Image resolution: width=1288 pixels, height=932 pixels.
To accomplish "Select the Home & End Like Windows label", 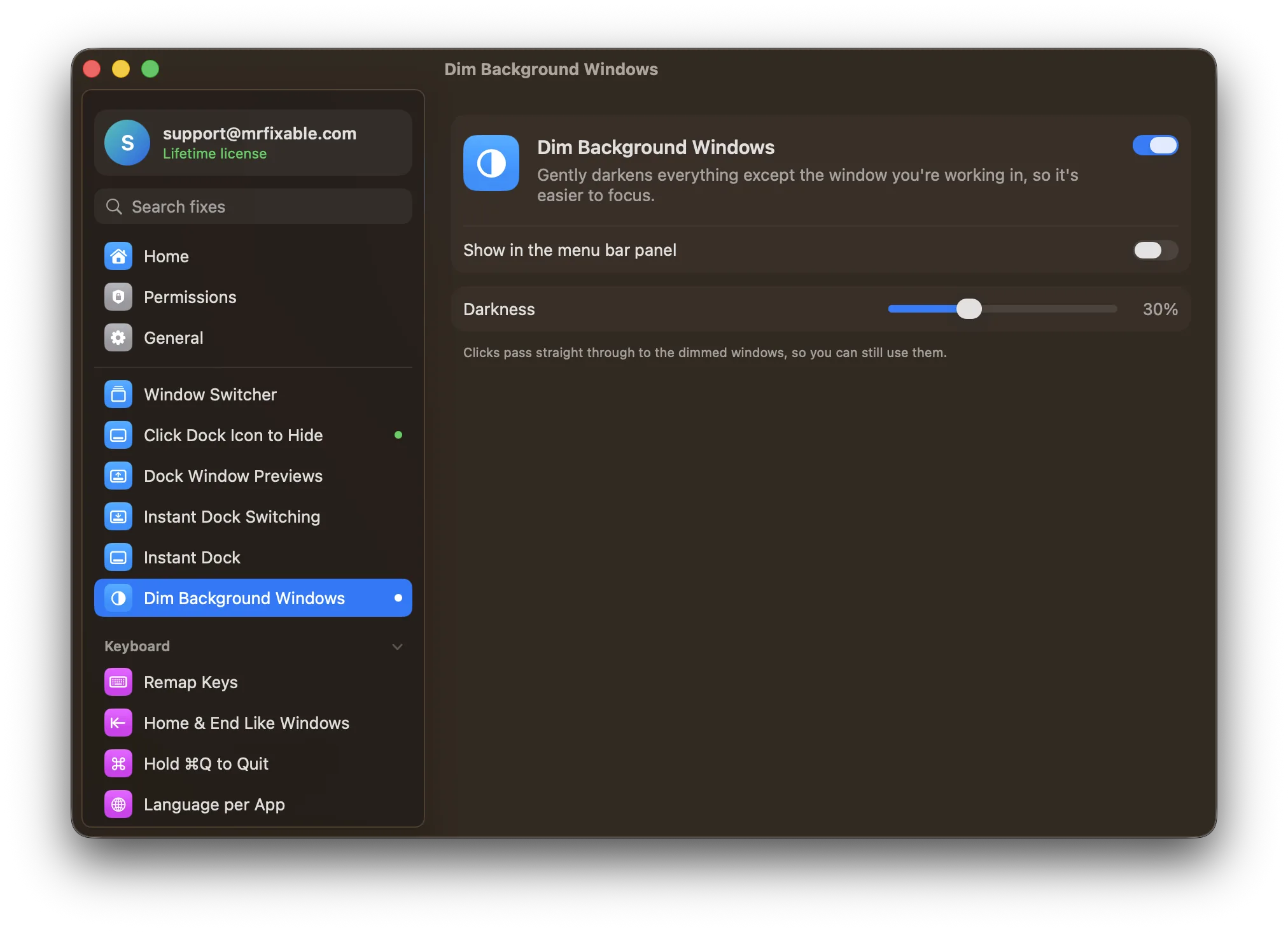I will click(246, 723).
